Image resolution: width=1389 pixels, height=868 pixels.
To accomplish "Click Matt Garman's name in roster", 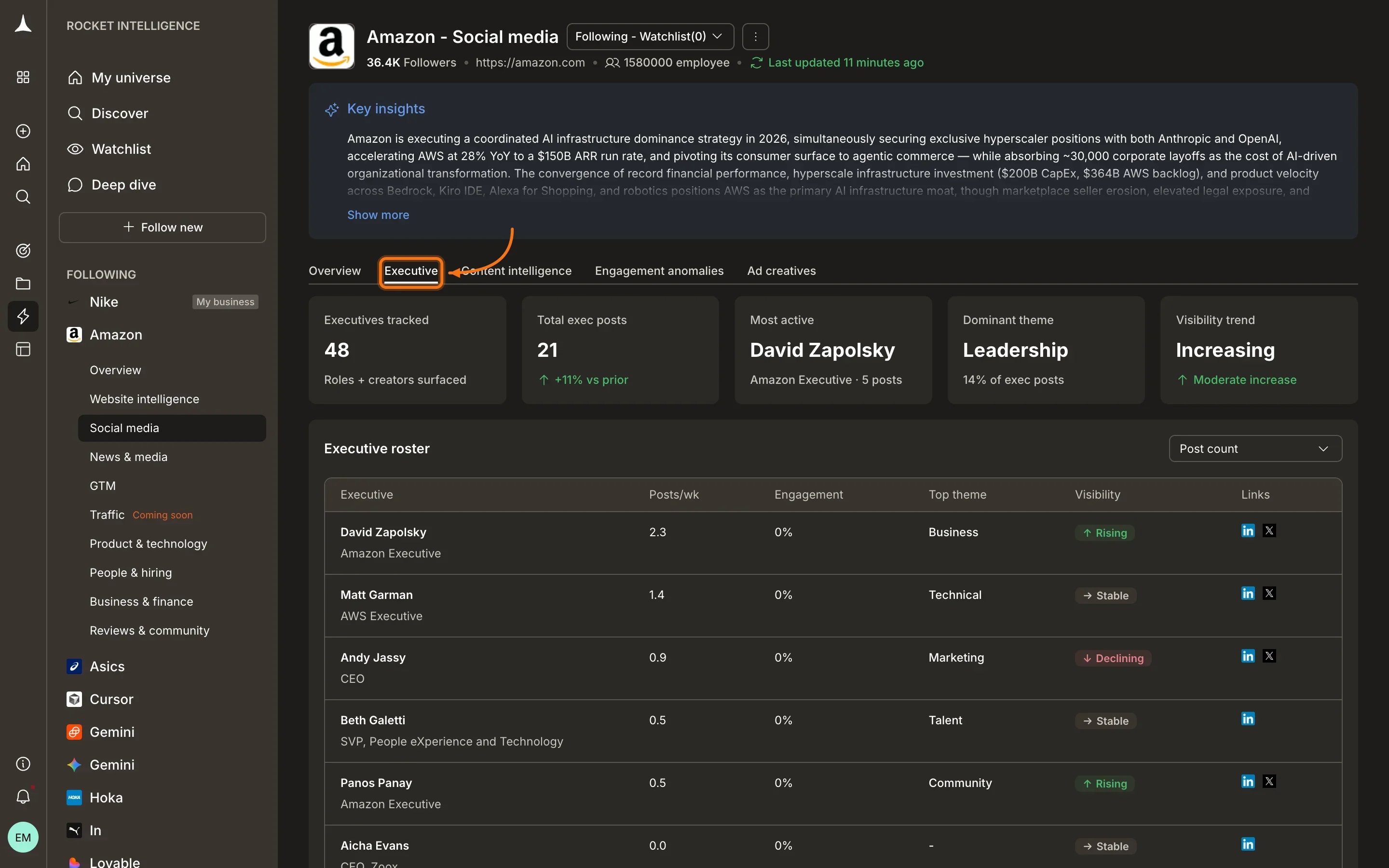I will (x=377, y=595).
